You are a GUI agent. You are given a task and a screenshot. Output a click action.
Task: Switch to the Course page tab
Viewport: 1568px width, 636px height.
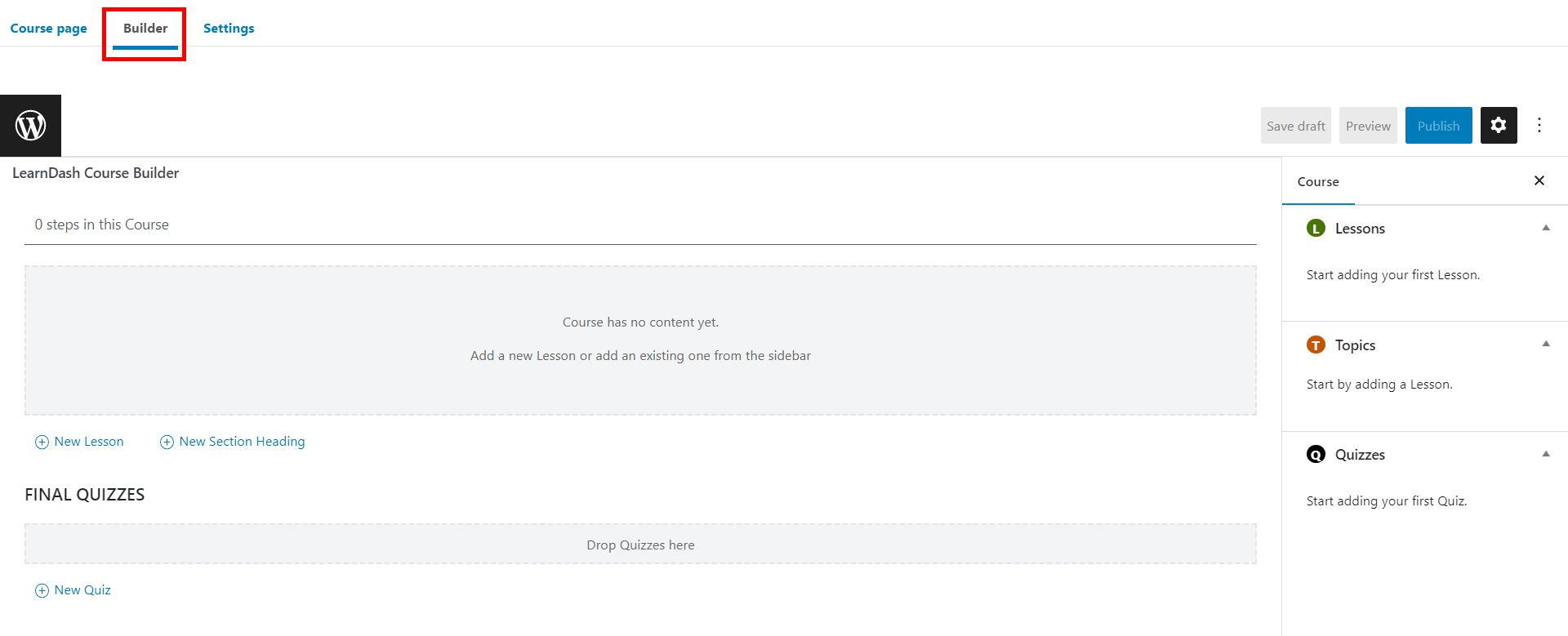(49, 29)
